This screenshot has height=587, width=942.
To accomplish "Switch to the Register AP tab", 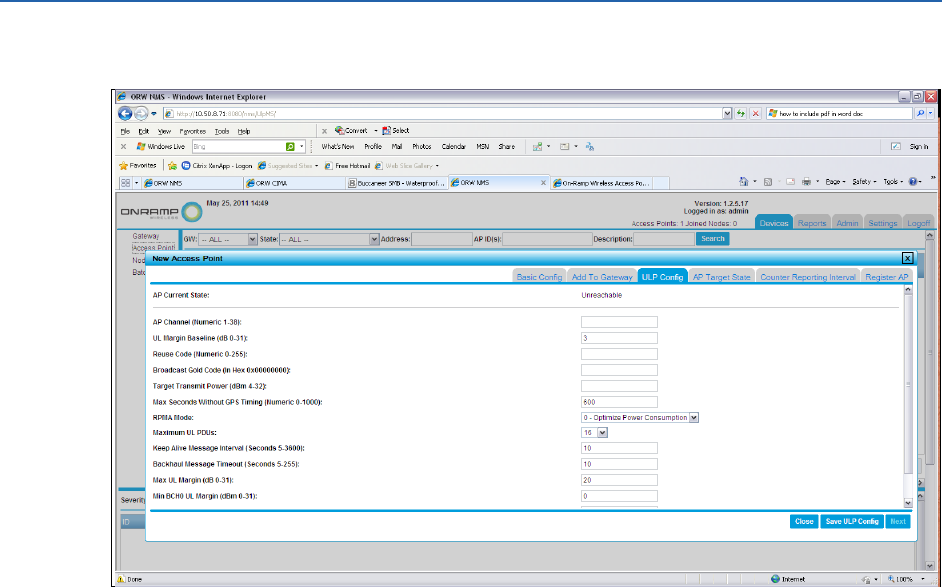I will click(x=887, y=276).
